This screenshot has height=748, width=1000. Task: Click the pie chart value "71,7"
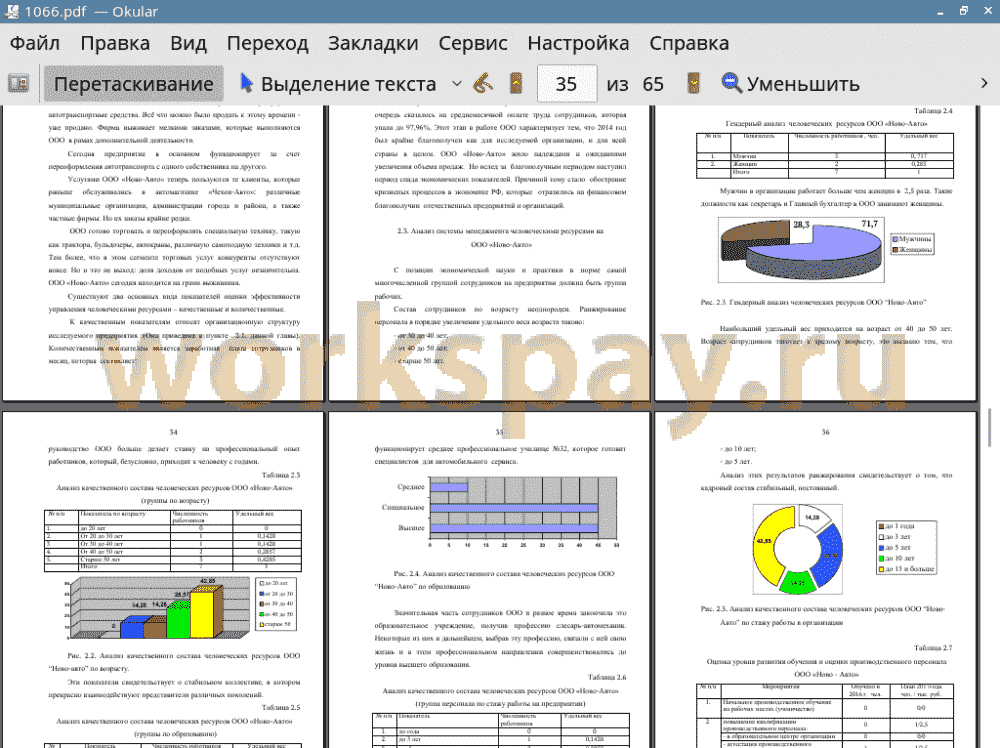tap(869, 224)
